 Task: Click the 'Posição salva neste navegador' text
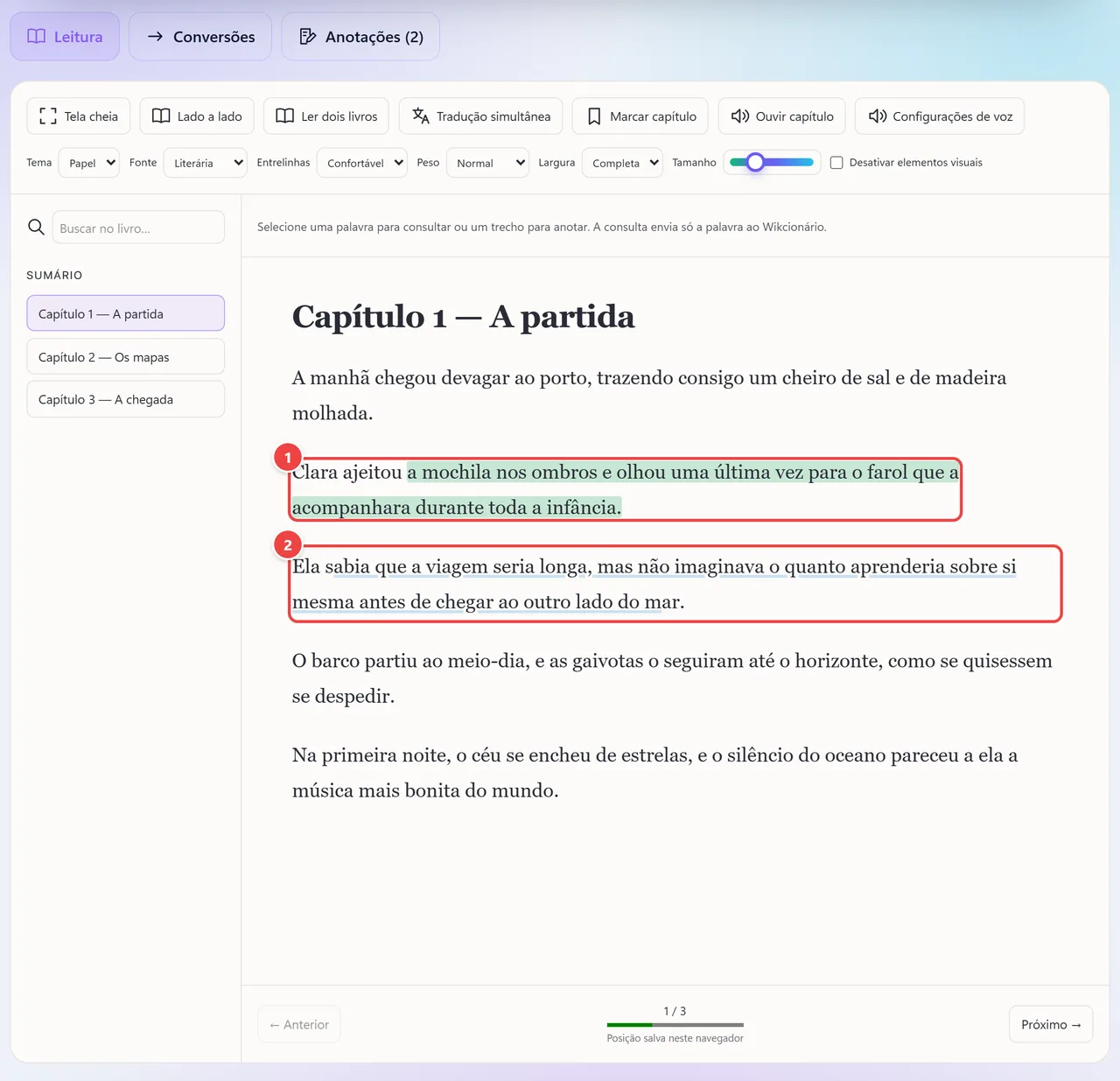click(x=675, y=1038)
